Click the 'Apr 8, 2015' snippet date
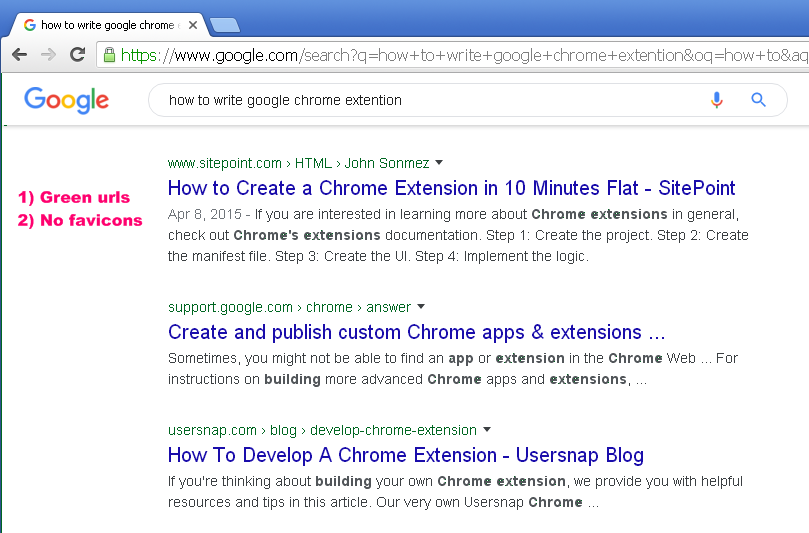 point(204,214)
